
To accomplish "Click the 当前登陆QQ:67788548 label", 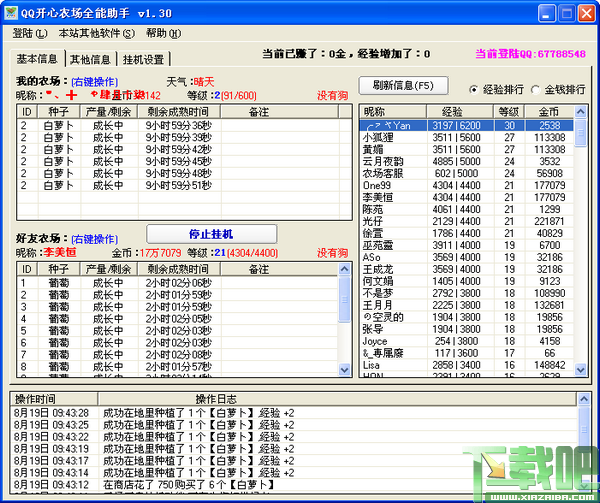I will 530,54.
